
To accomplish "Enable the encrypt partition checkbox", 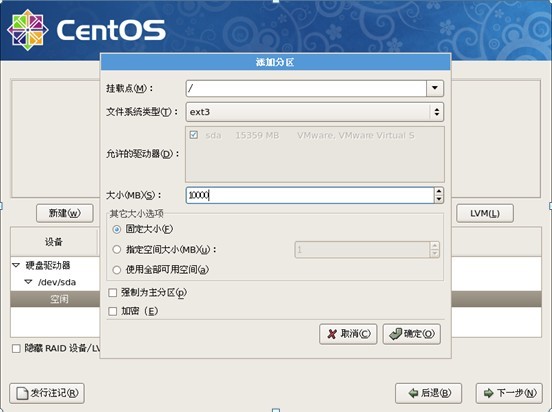I will coord(113,311).
